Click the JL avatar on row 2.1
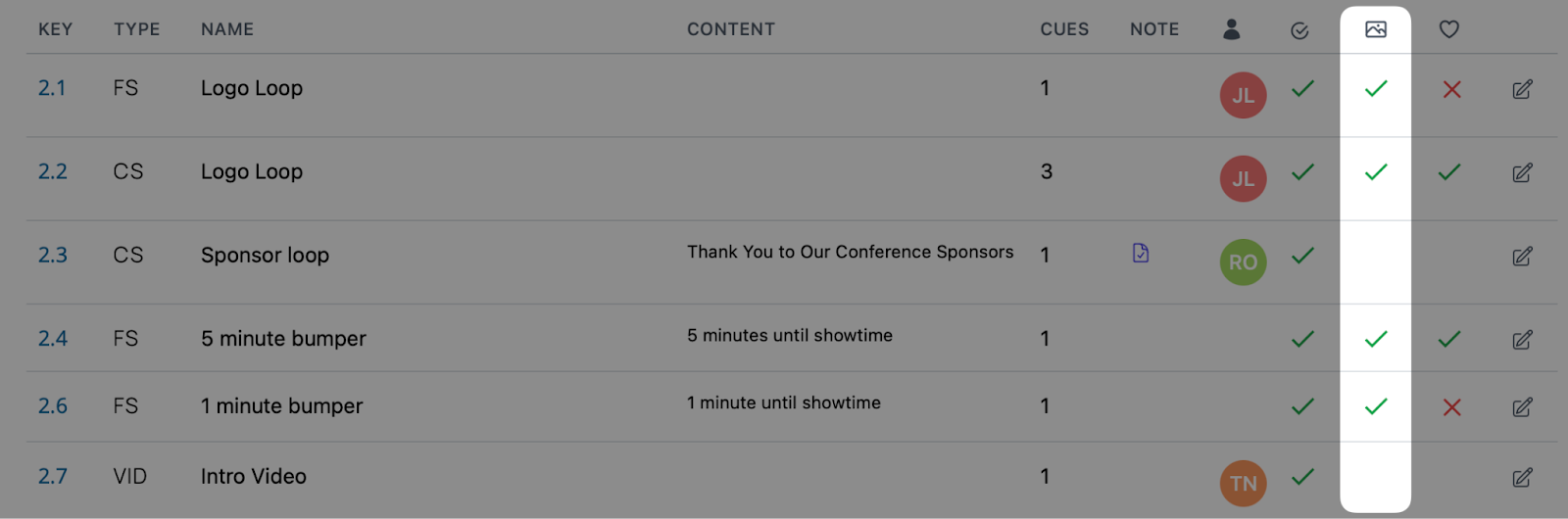This screenshot has width=1568, height=519. point(1244,95)
